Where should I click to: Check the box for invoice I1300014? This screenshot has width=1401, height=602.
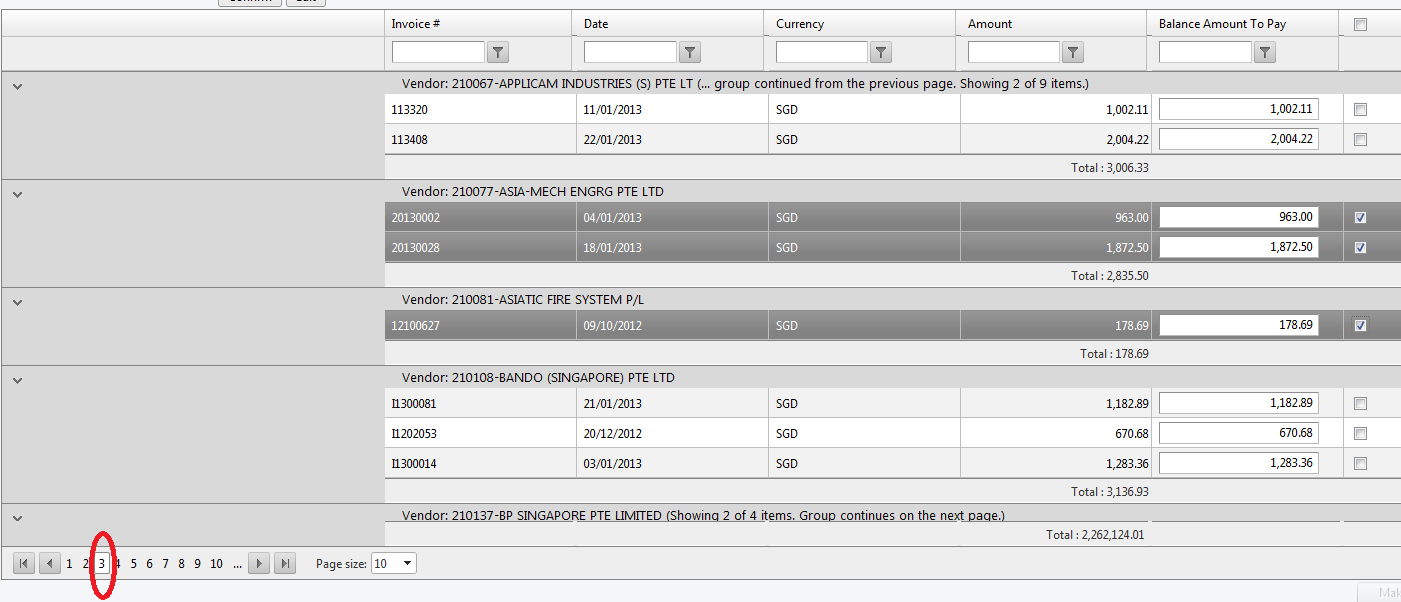1360,464
